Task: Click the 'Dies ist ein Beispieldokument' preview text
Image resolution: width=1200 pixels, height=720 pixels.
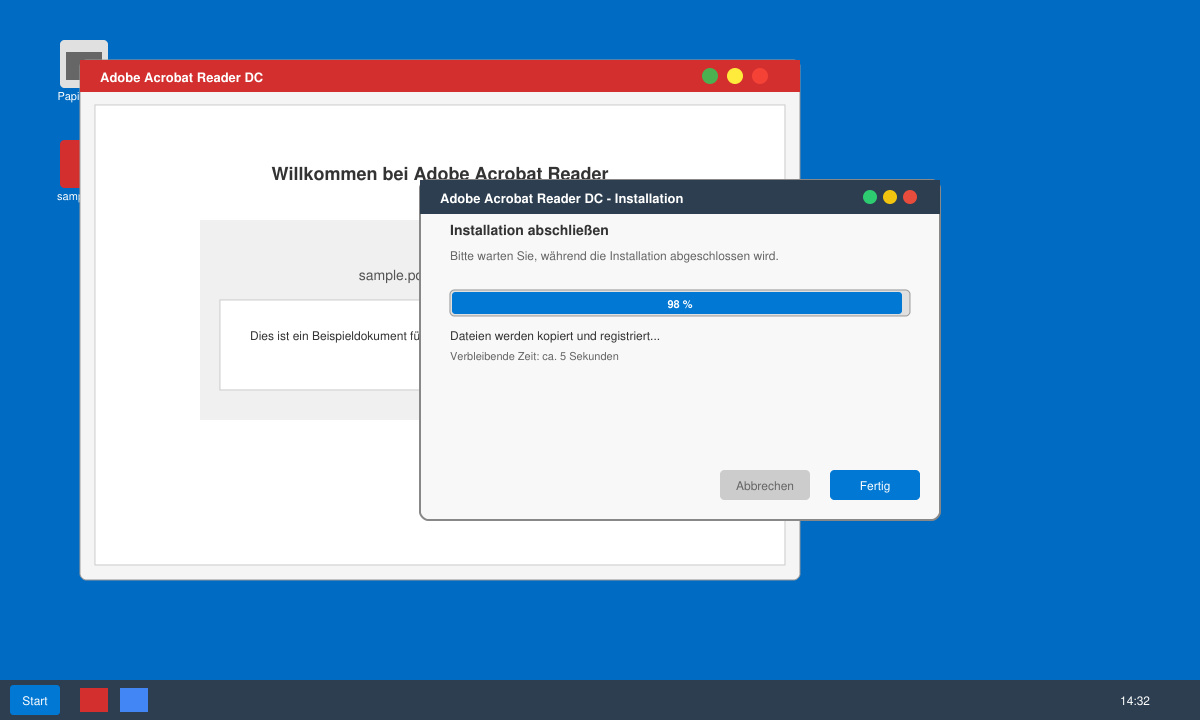Action: point(335,336)
